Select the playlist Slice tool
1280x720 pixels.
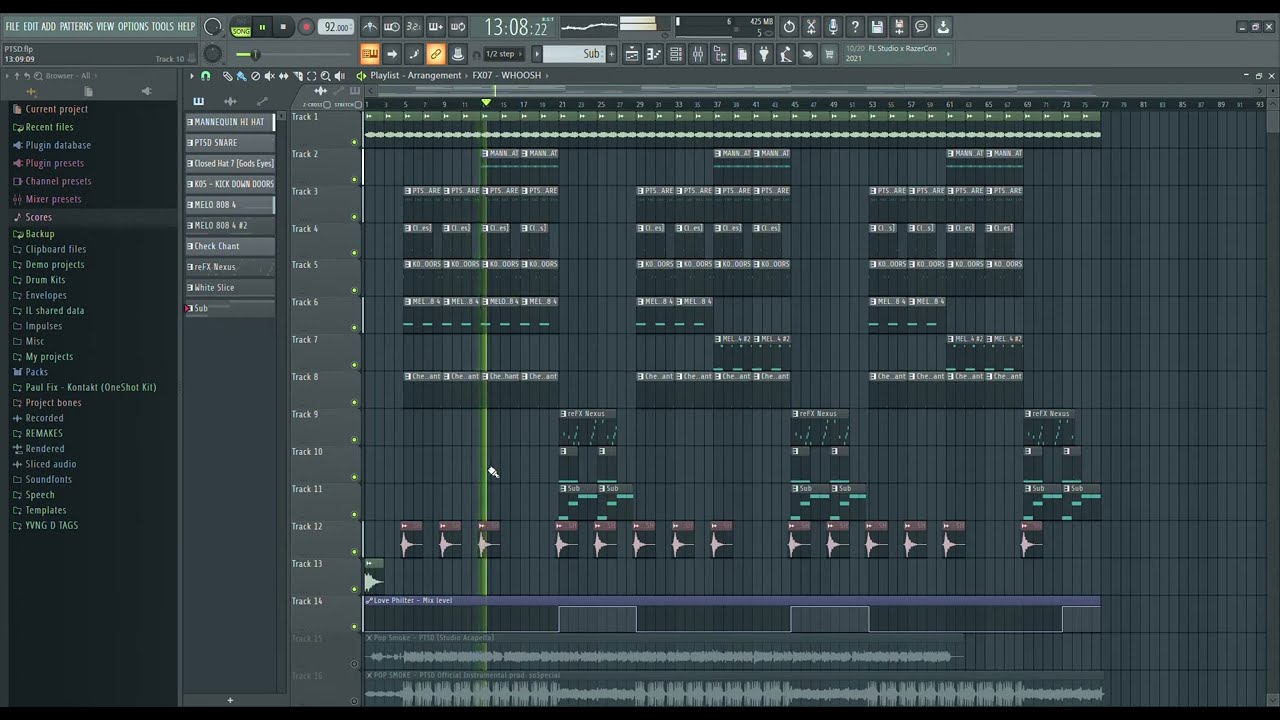tap(298, 76)
